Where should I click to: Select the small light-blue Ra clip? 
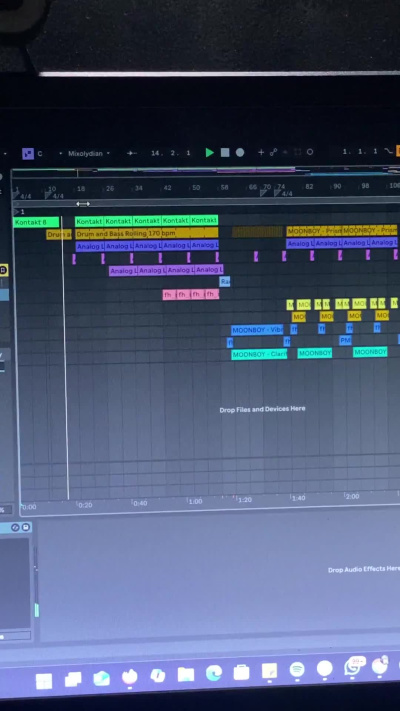(x=225, y=282)
